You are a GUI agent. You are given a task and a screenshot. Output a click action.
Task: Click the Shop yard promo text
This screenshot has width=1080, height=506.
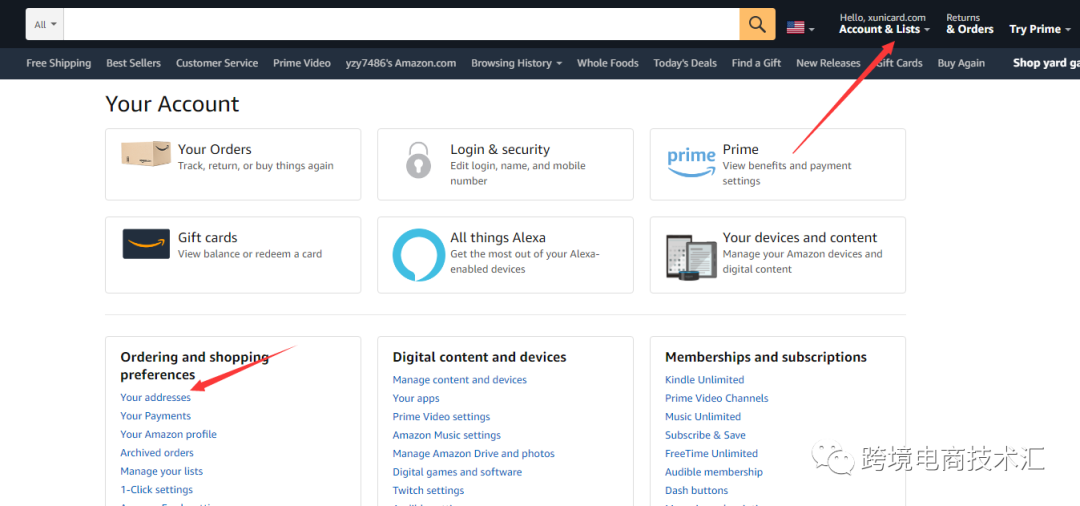1046,63
